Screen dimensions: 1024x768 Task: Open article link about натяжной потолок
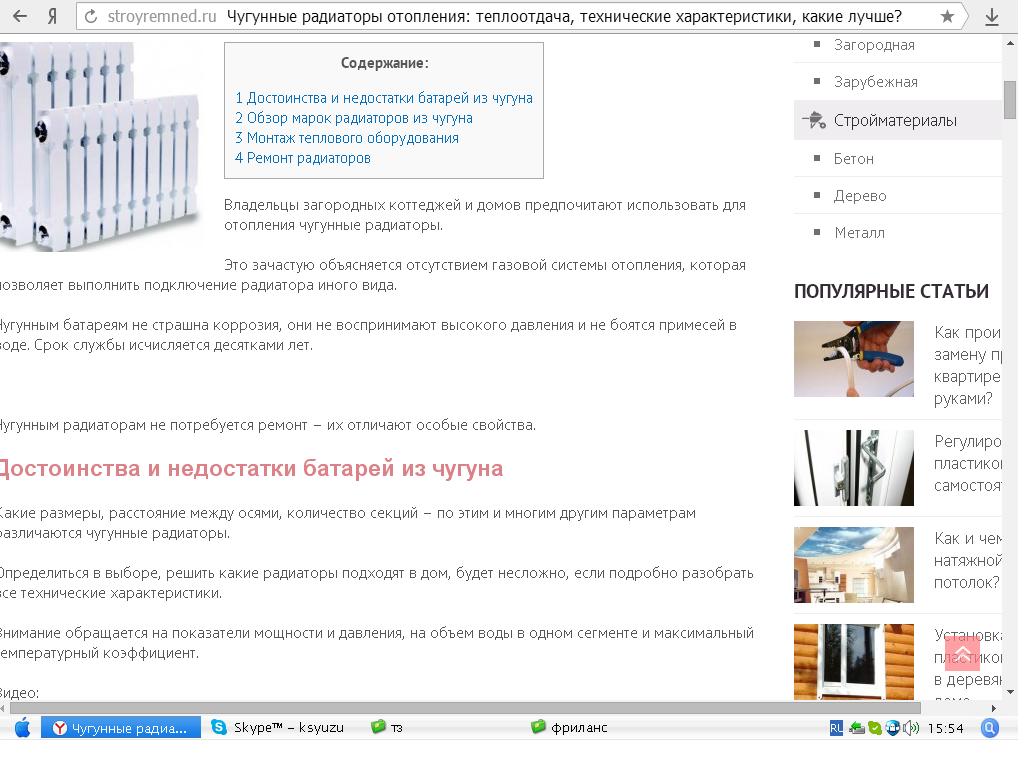click(x=968, y=560)
